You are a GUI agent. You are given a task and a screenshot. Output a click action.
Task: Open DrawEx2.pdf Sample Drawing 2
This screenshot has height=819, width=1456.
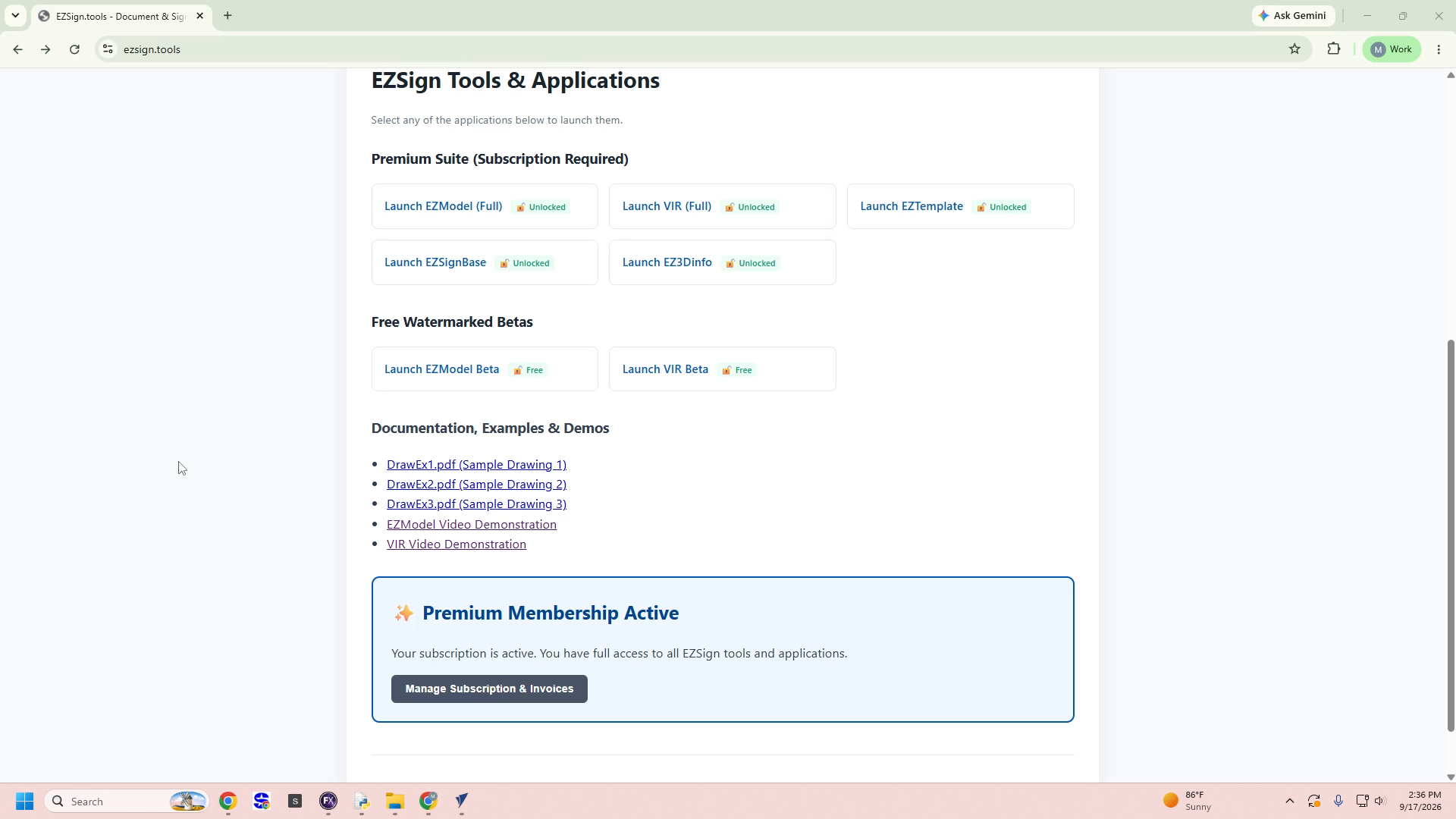click(x=476, y=485)
